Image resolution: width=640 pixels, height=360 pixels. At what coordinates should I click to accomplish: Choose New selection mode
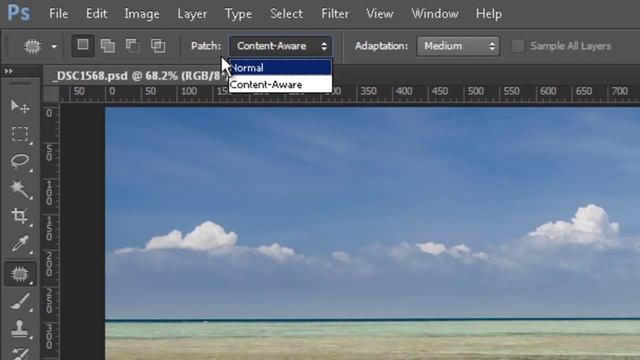pos(83,46)
